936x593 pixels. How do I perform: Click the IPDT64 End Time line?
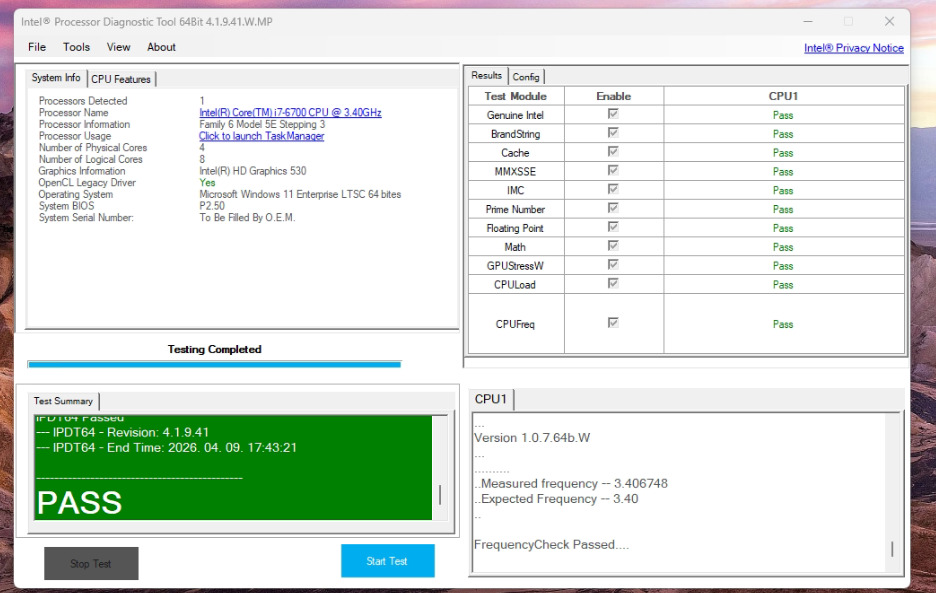coord(167,447)
